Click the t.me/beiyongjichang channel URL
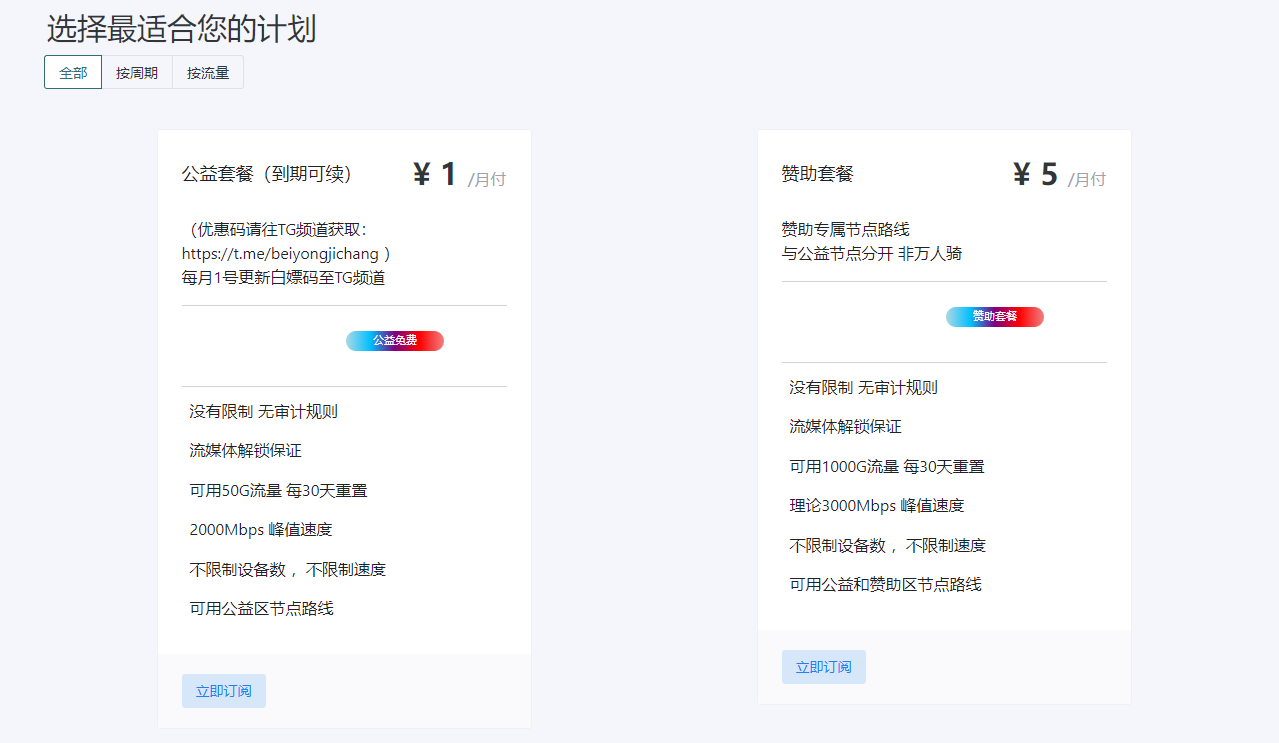 click(x=280, y=254)
